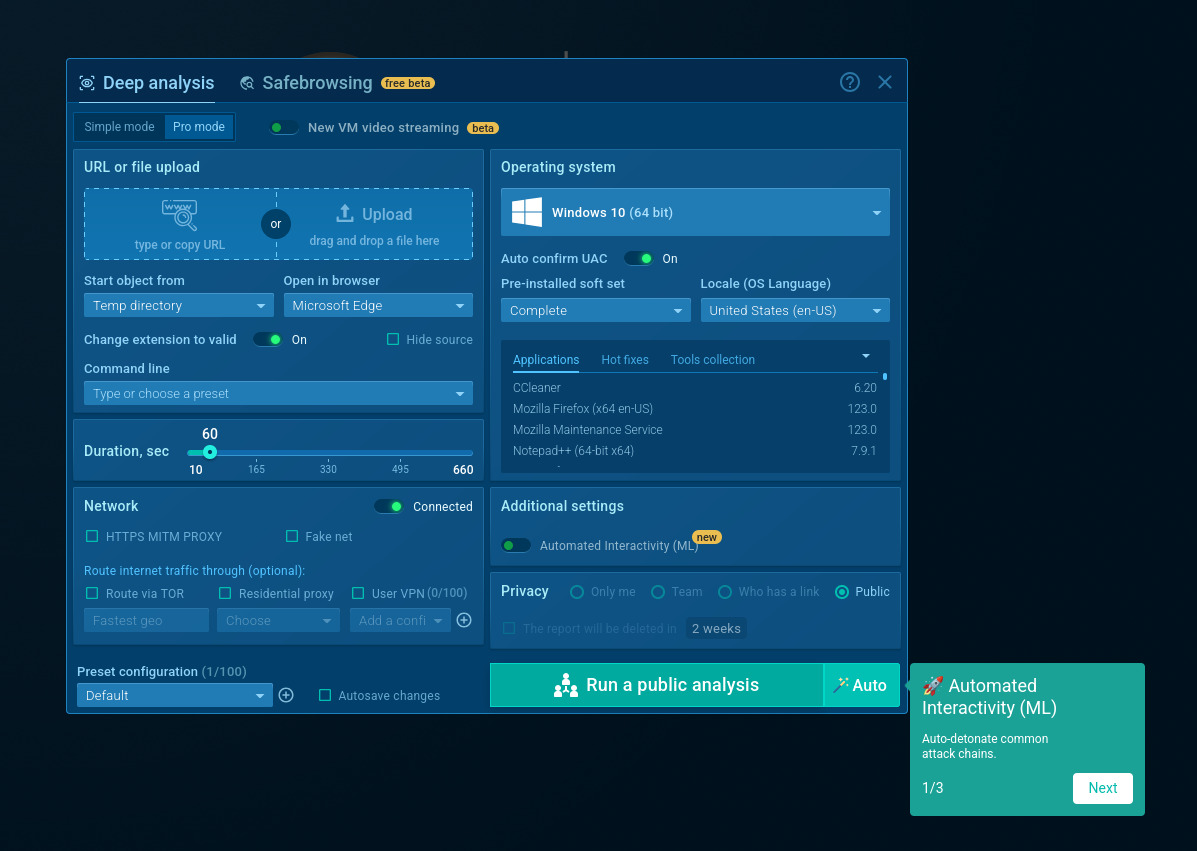The image size is (1197, 851).
Task: Select Mozilla Maintenance Service row
Action: [695, 430]
